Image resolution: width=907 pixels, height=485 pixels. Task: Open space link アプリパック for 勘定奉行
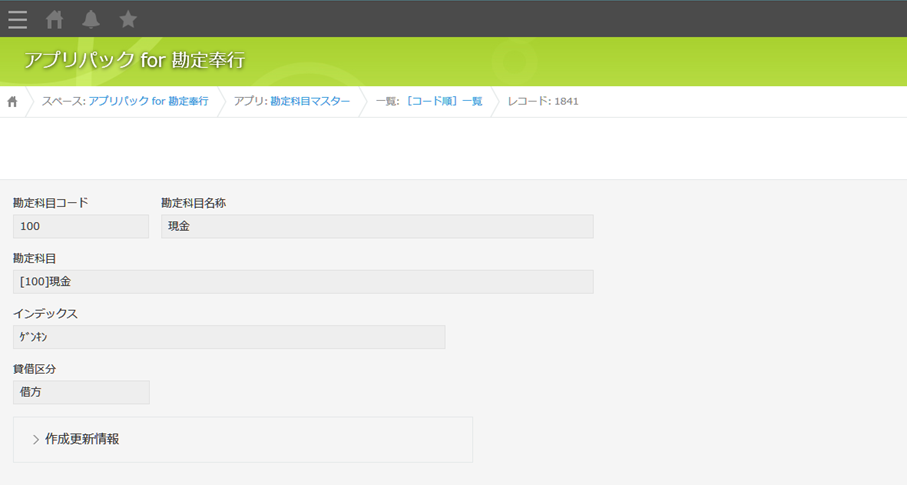tap(148, 101)
